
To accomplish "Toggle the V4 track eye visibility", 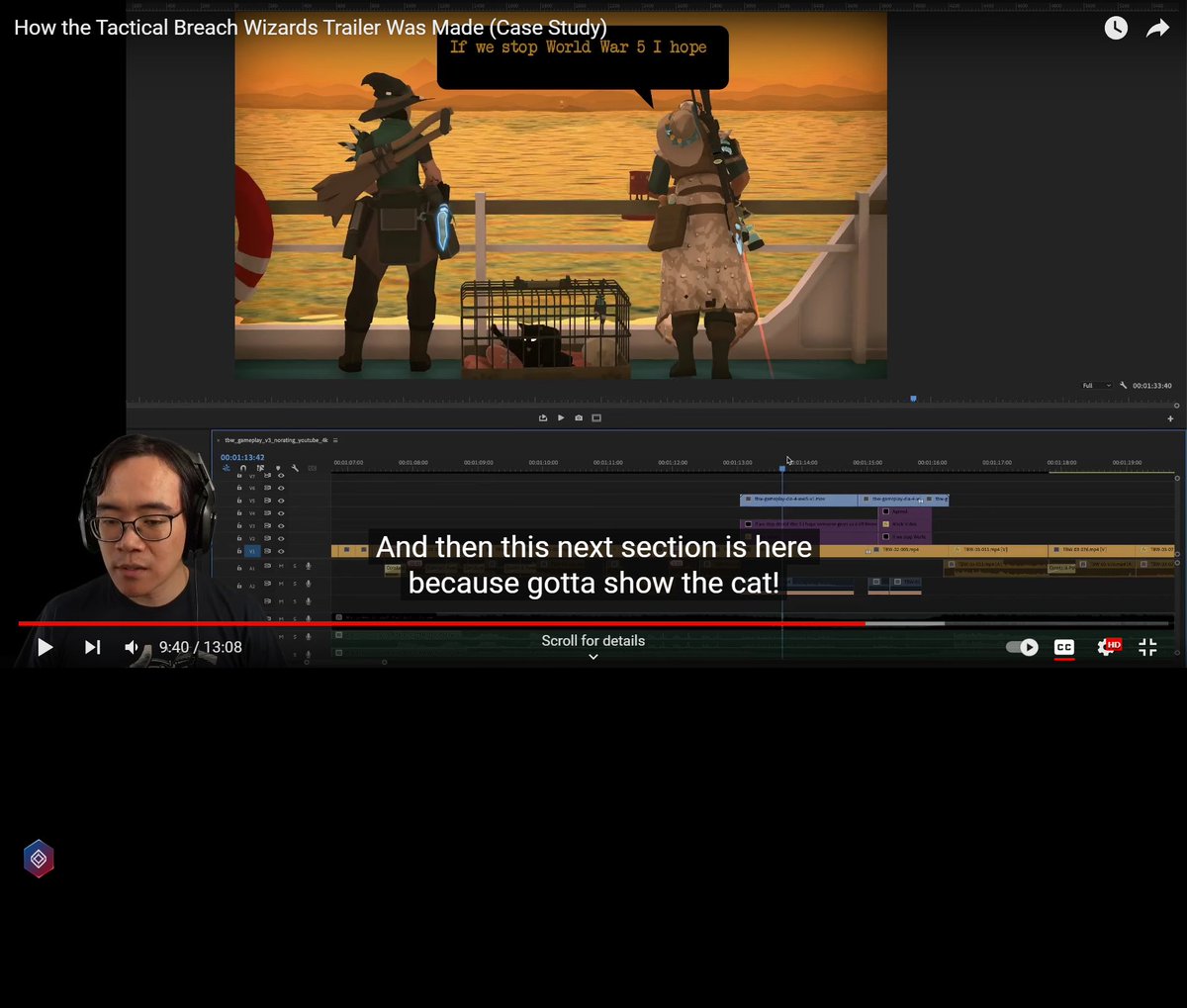I will [281, 513].
